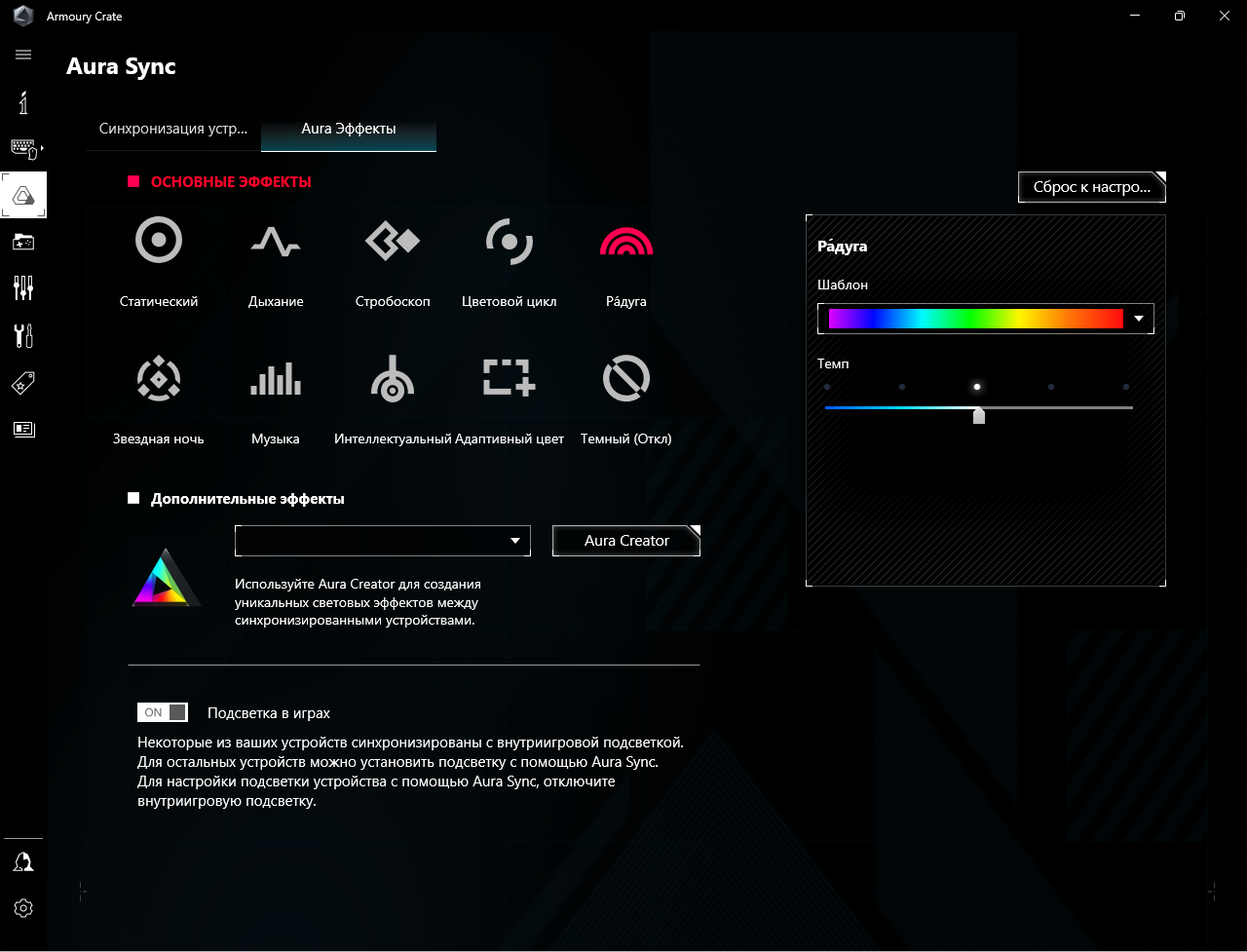Open the hamburger navigation menu
1247x952 pixels.
23,55
